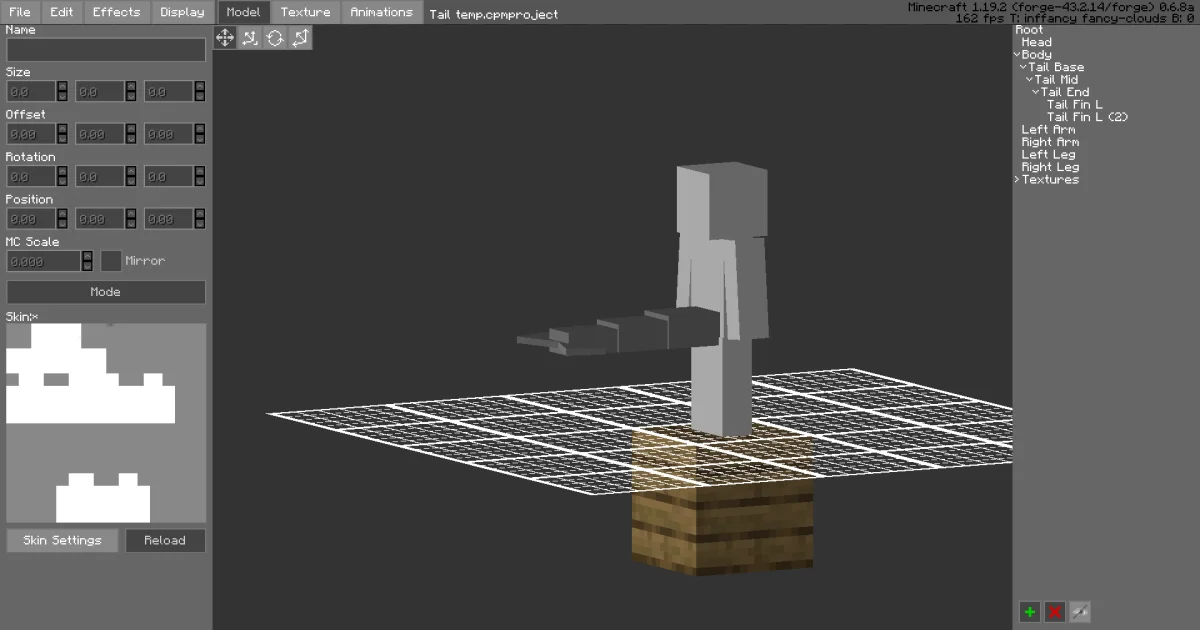Open the Display menu
The width and height of the screenshot is (1200, 630).
182,12
